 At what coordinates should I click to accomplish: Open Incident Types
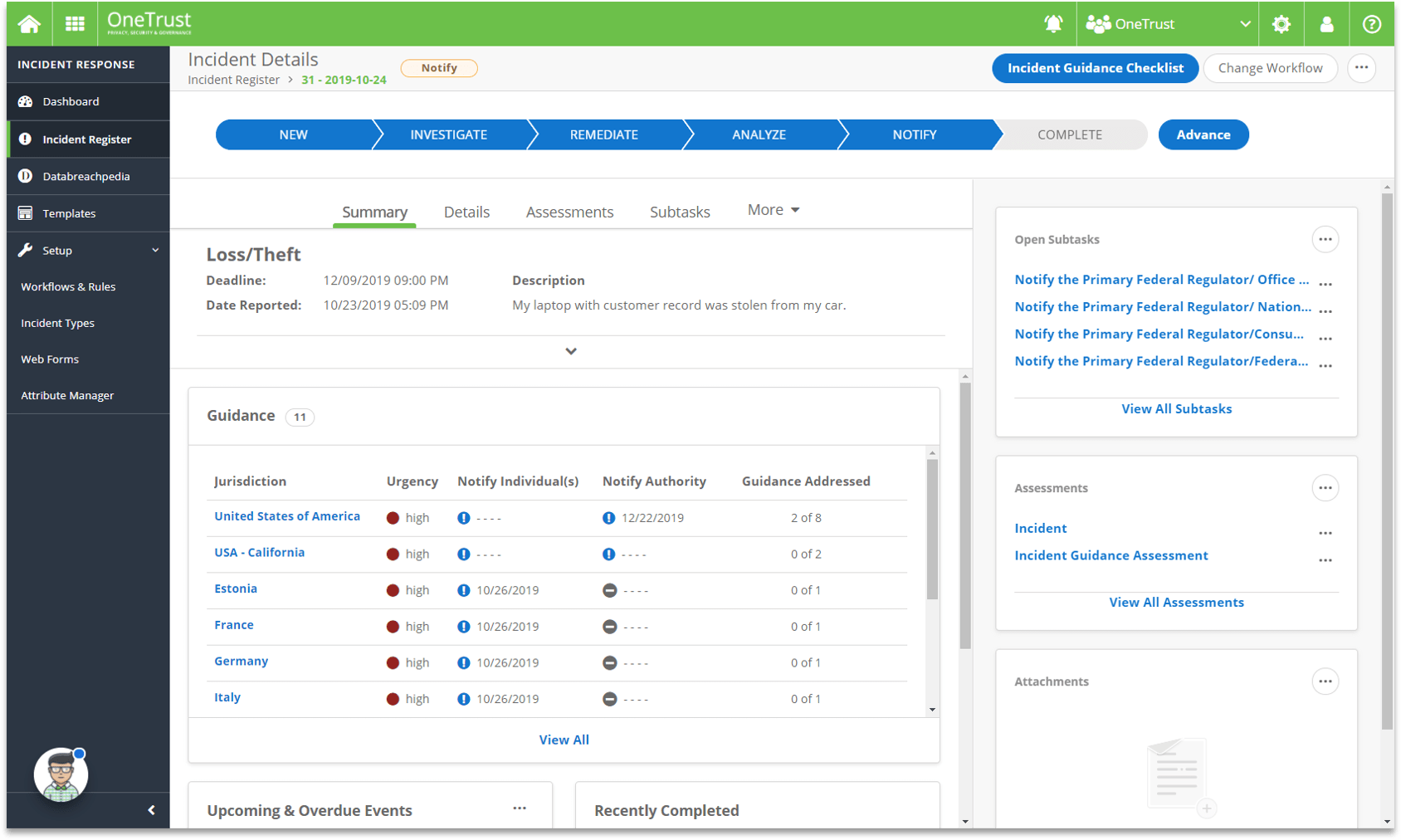(x=57, y=323)
